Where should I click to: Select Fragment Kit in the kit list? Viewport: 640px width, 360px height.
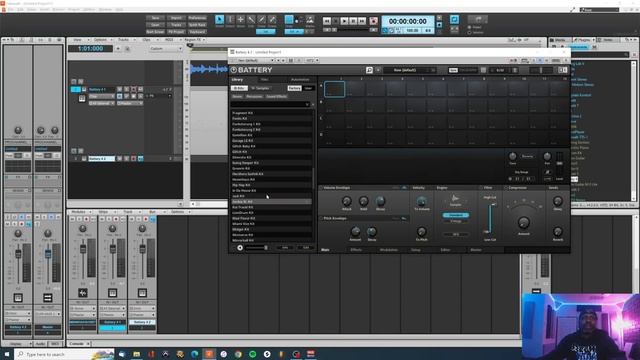click(x=271, y=113)
